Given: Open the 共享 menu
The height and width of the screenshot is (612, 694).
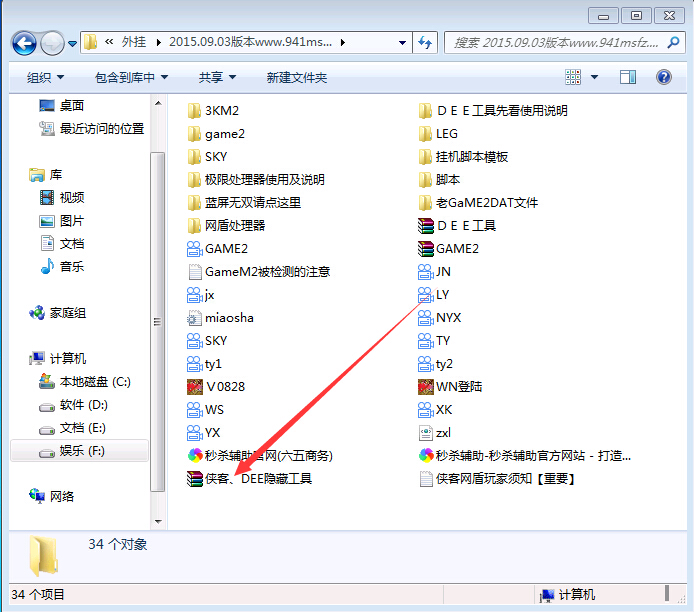Looking at the screenshot, I should (x=216, y=77).
